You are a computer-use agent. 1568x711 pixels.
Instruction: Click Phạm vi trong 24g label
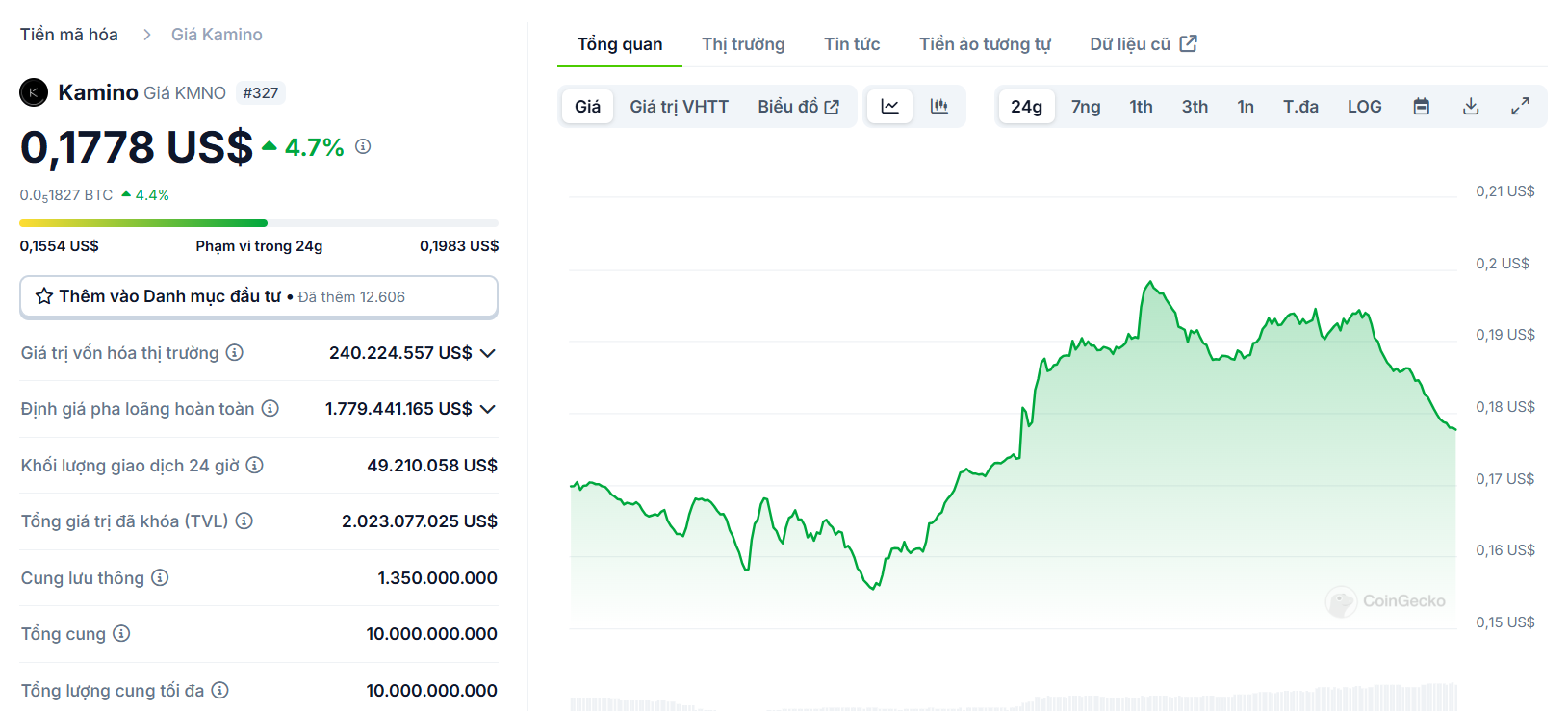(259, 246)
